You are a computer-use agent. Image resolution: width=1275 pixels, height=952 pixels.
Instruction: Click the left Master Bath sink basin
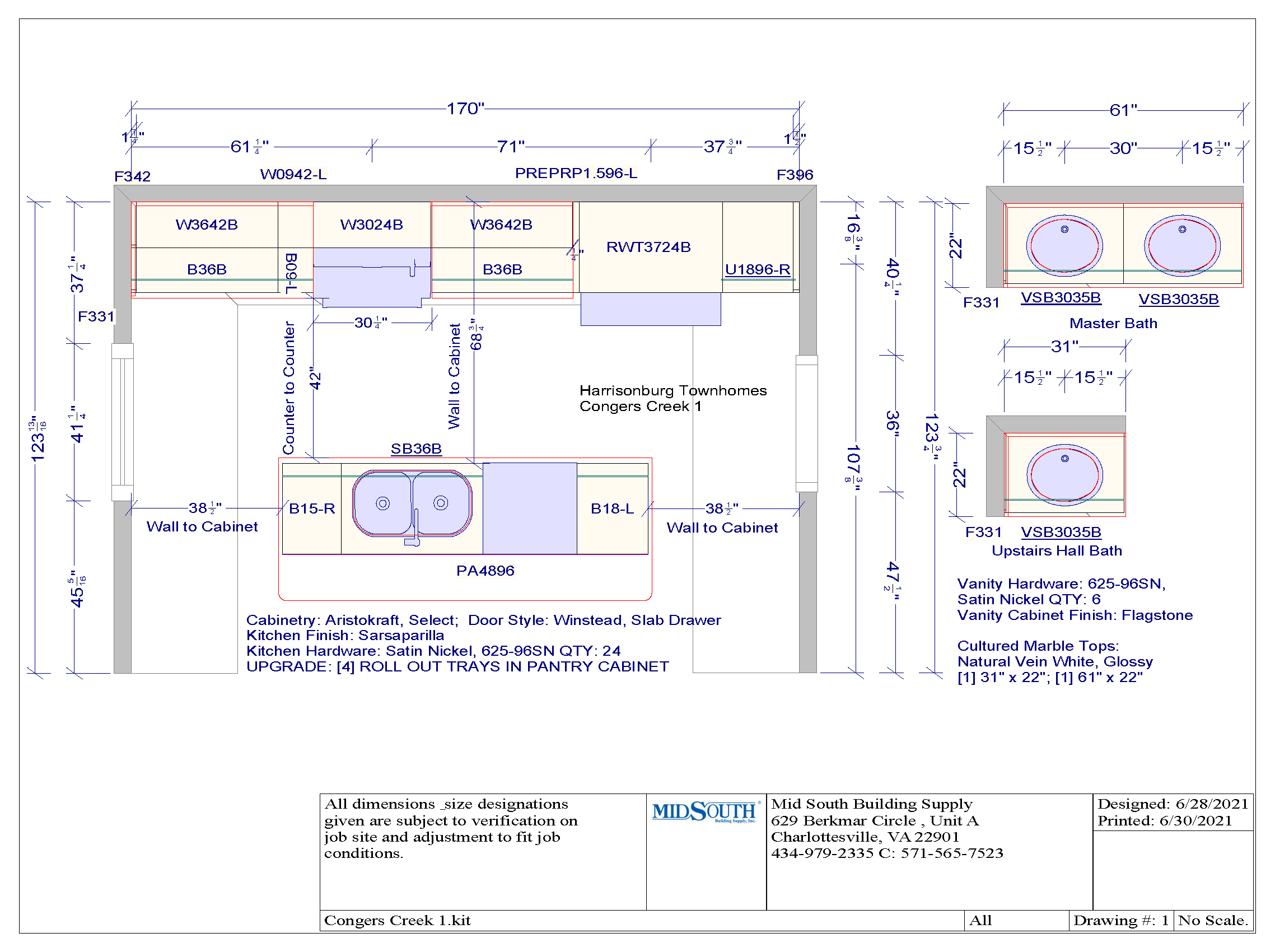tap(1063, 245)
